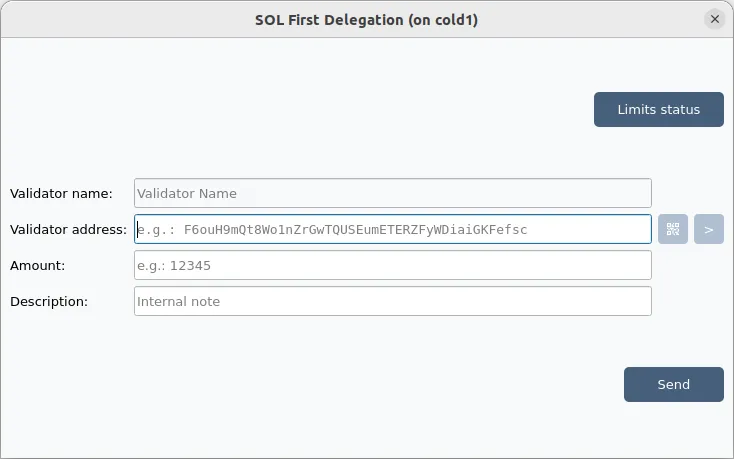Click the title bar area left of the dialog title
Screen dimensions: 734x459
126,20
